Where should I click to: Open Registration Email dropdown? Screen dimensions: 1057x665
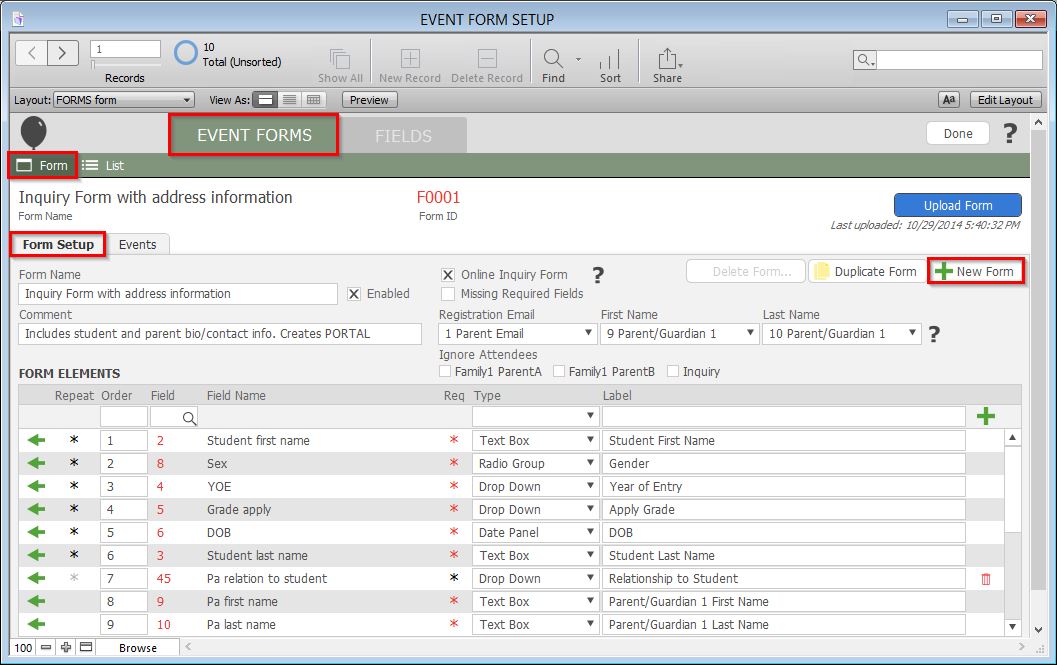point(517,334)
